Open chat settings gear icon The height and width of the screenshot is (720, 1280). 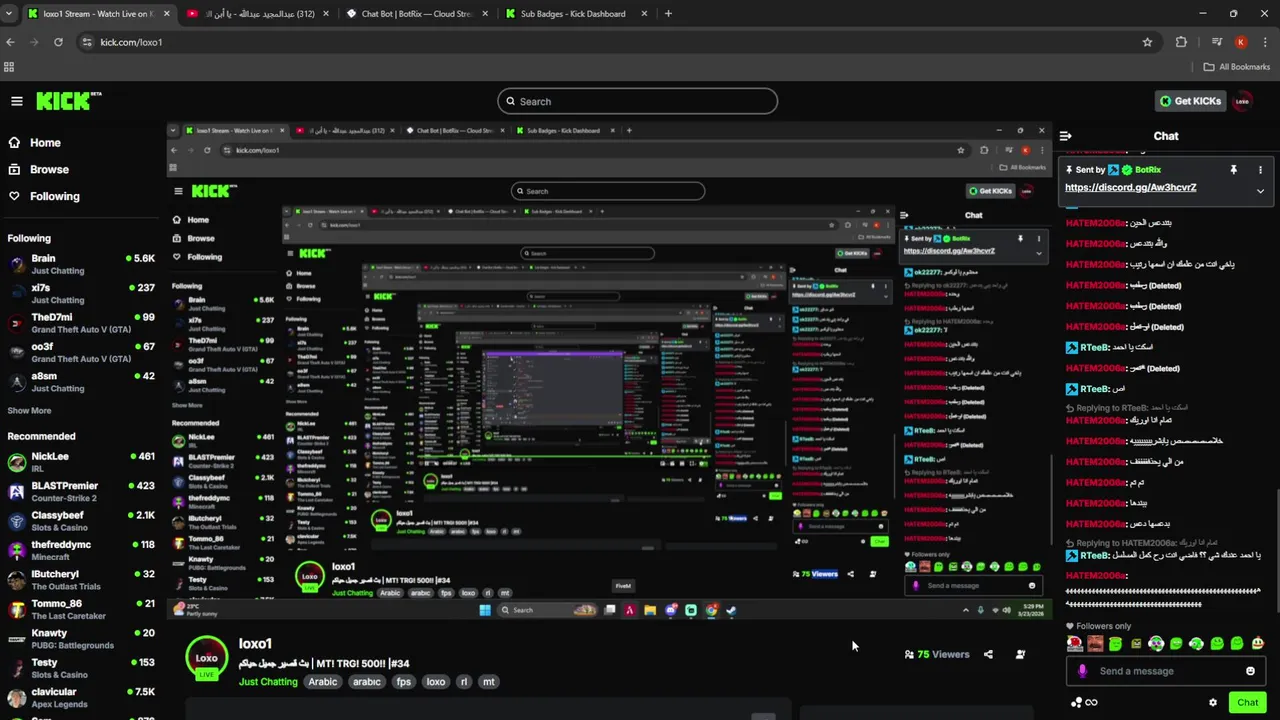click(1213, 703)
